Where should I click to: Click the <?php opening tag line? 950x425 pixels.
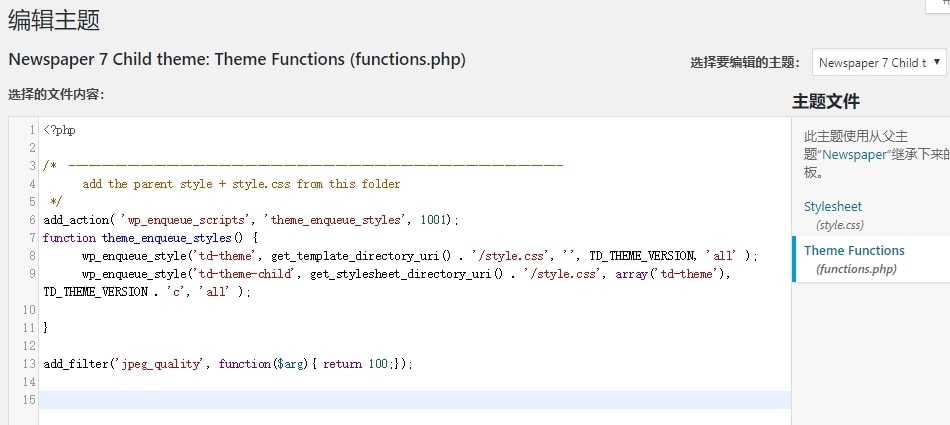(60, 130)
